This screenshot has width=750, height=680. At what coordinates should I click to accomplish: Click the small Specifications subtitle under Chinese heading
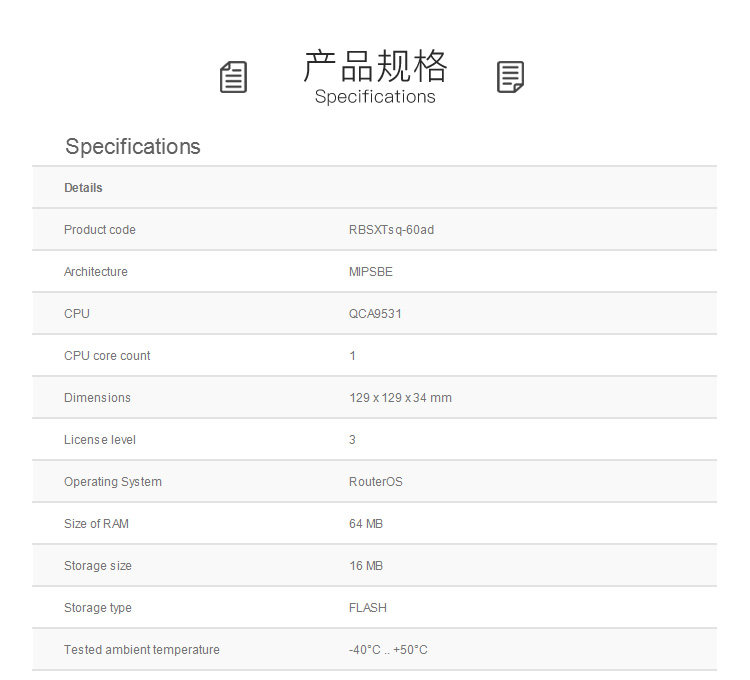(375, 97)
